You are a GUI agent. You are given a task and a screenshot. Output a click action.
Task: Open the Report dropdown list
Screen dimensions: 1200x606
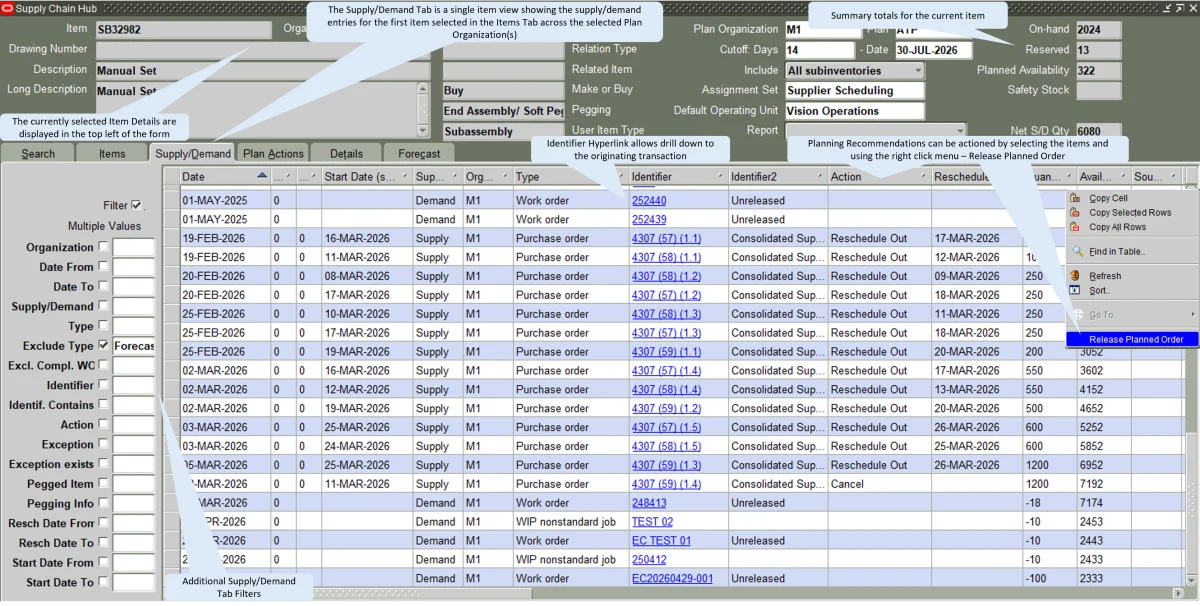[961, 131]
